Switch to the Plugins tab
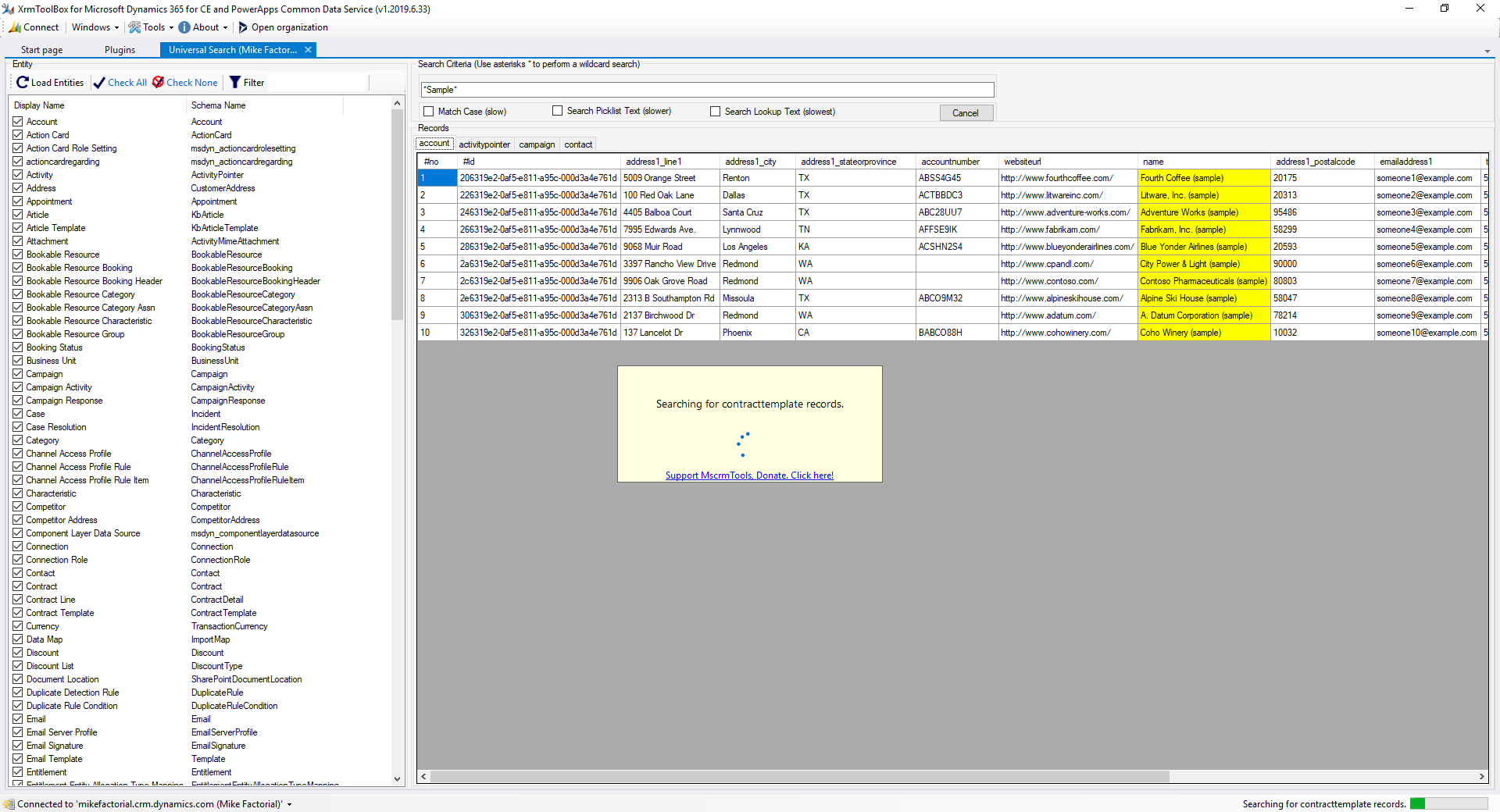This screenshot has width=1500, height=812. tap(120, 50)
